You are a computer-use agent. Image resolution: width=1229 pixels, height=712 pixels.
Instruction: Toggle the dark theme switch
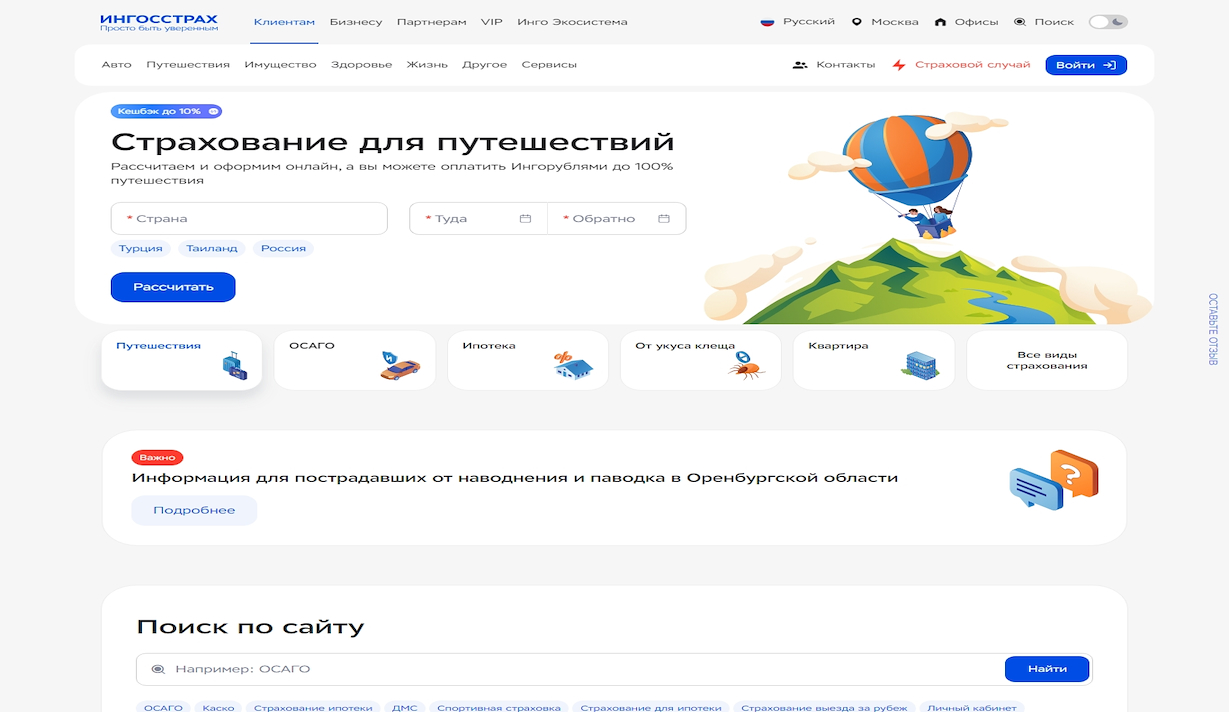(1108, 22)
